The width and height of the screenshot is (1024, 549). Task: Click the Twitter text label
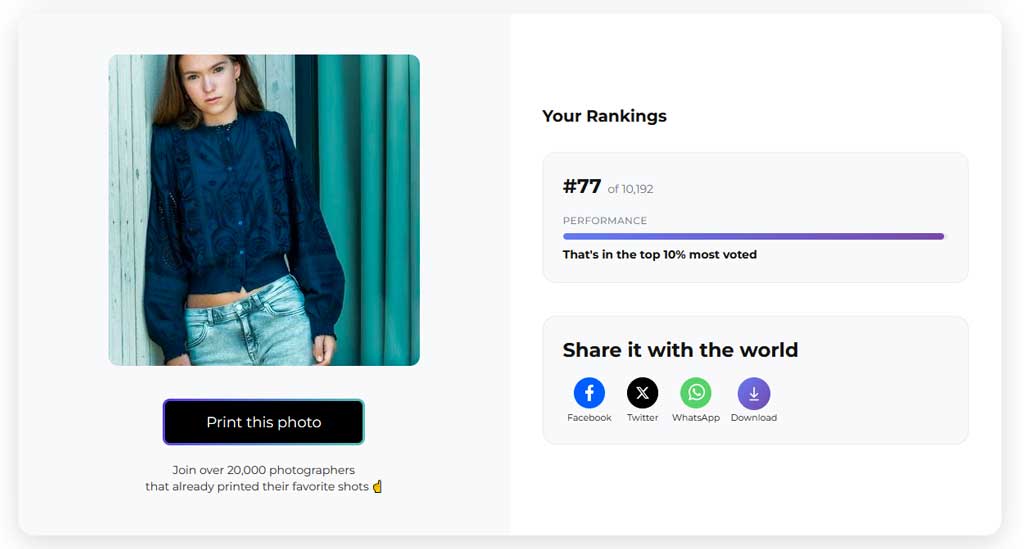[643, 418]
